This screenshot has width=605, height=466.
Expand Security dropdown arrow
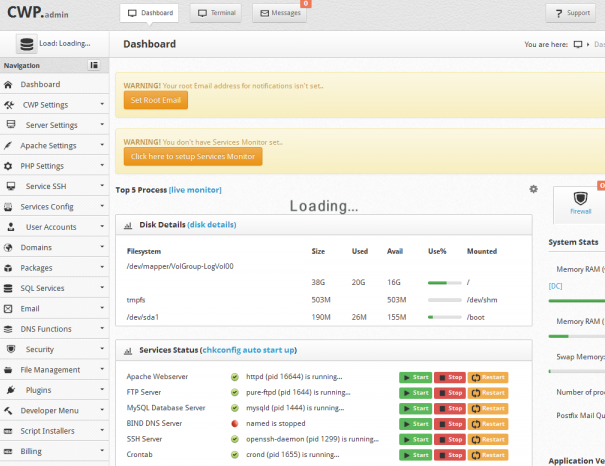[x=102, y=348]
